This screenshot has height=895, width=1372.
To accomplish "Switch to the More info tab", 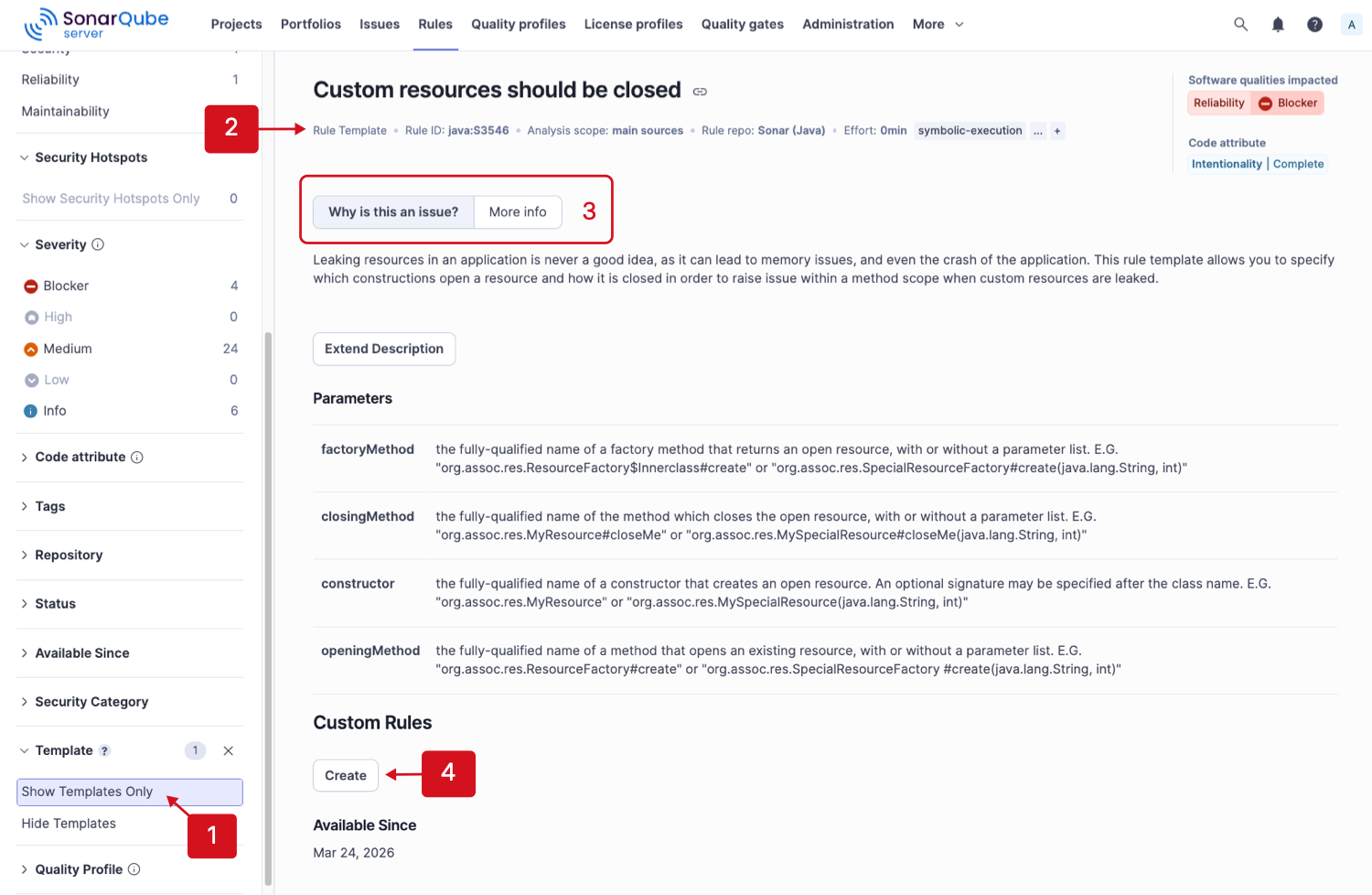I will [518, 211].
